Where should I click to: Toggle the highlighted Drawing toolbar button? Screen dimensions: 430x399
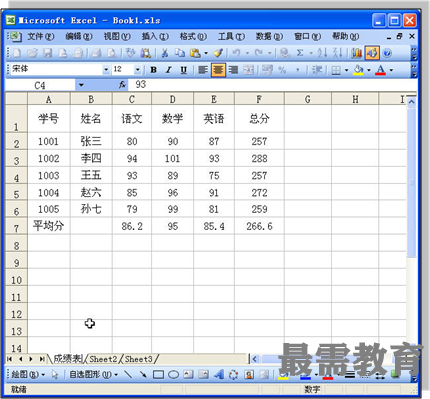[x=372, y=53]
